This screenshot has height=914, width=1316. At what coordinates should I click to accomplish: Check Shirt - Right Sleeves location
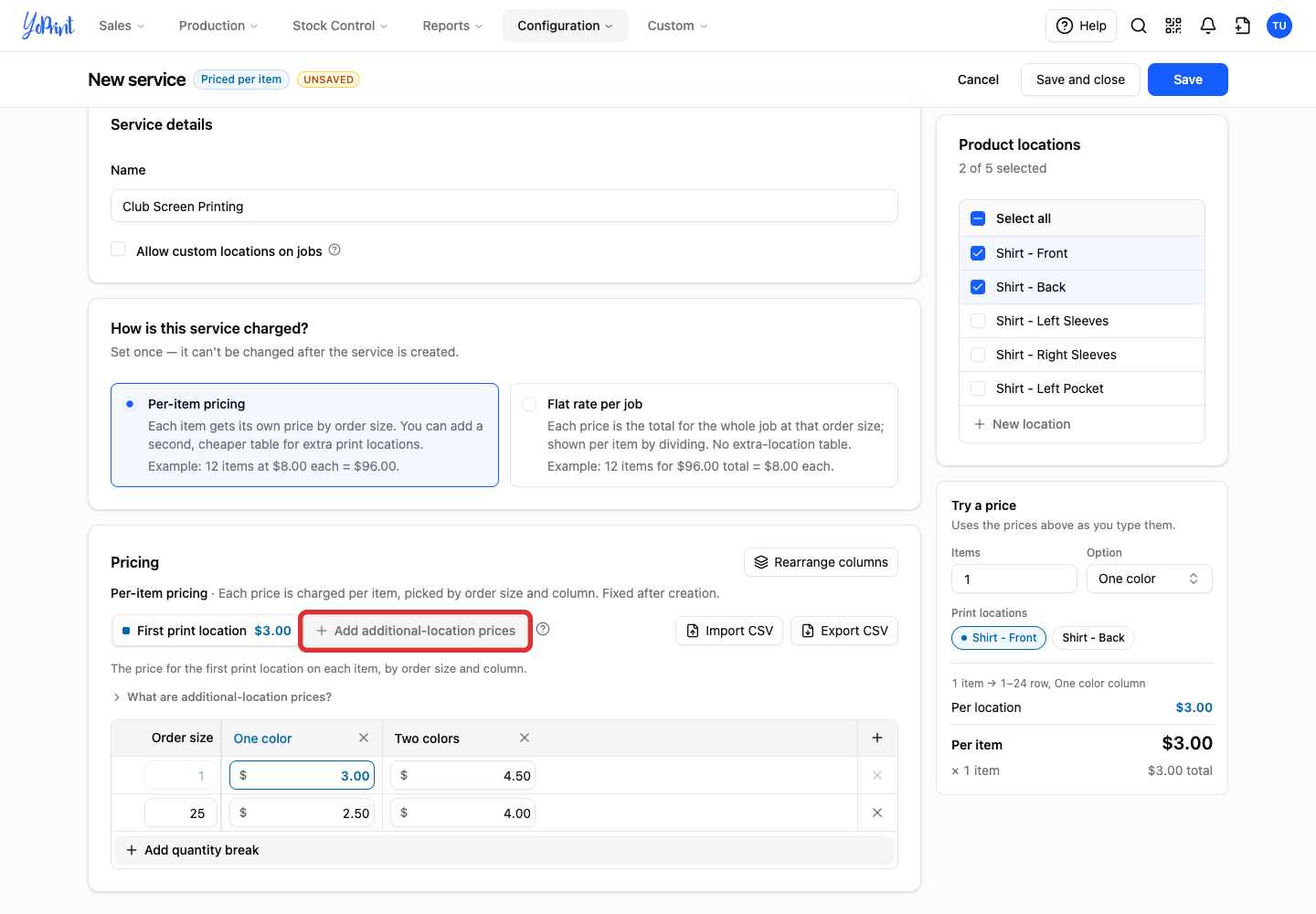978,355
